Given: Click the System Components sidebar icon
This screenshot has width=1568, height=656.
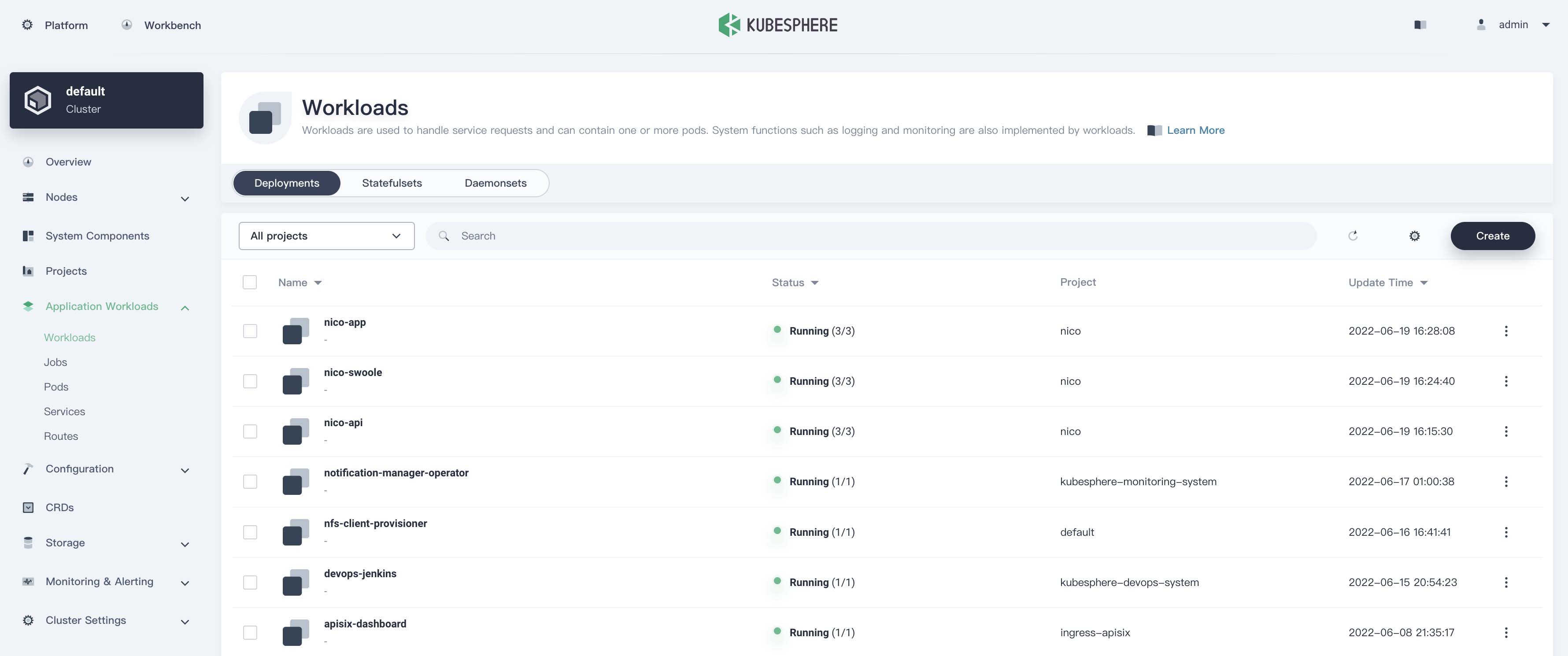Looking at the screenshot, I should [28, 236].
